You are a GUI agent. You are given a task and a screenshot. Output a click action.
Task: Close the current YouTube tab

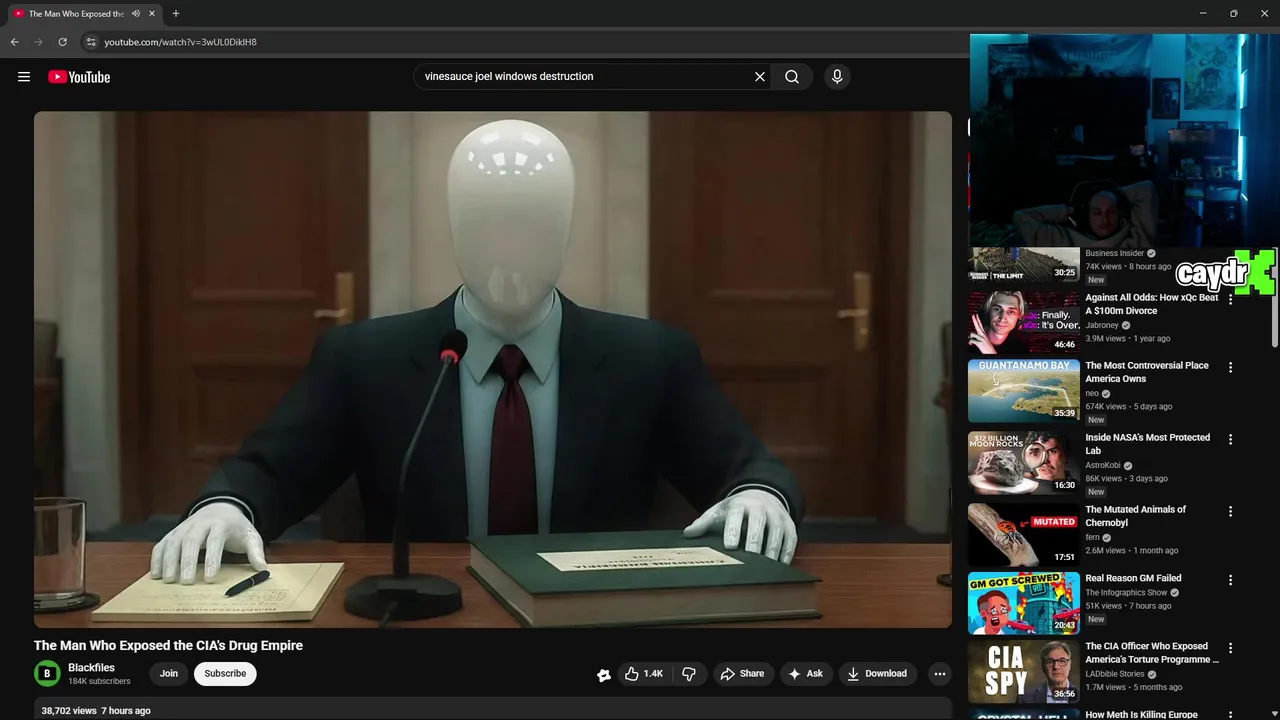pyautogui.click(x=152, y=14)
